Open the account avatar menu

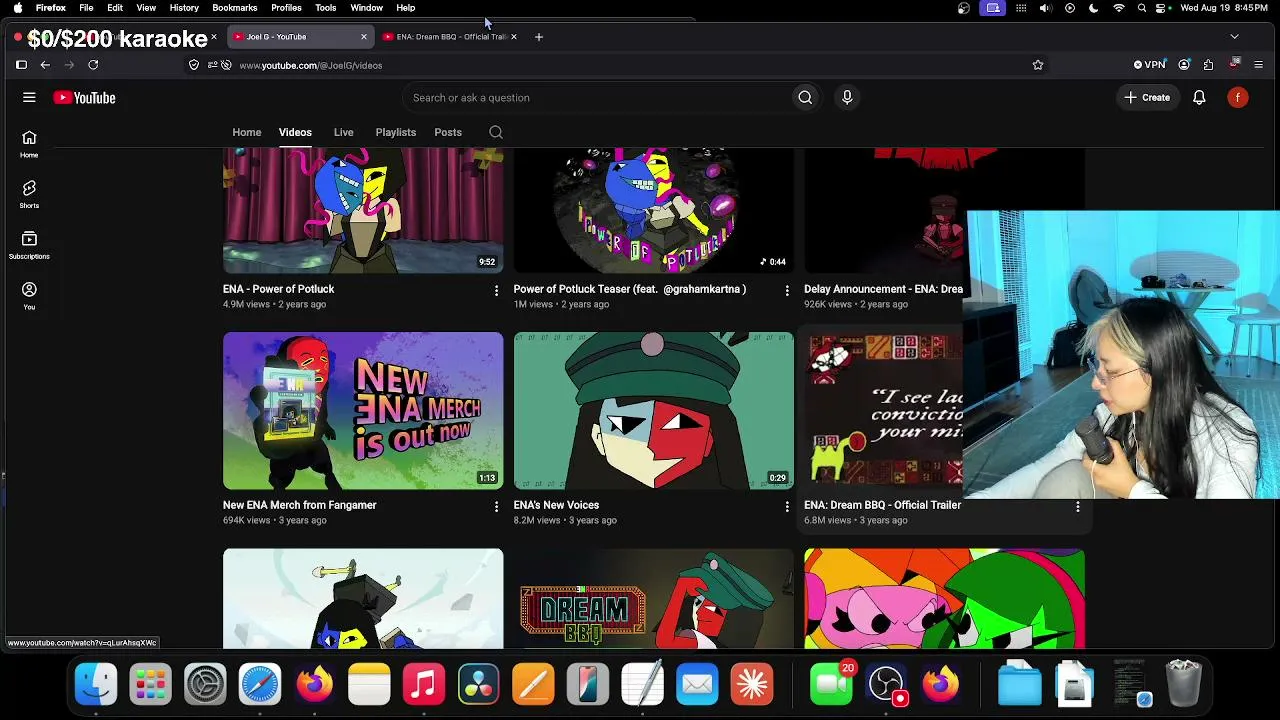pos(1238,97)
